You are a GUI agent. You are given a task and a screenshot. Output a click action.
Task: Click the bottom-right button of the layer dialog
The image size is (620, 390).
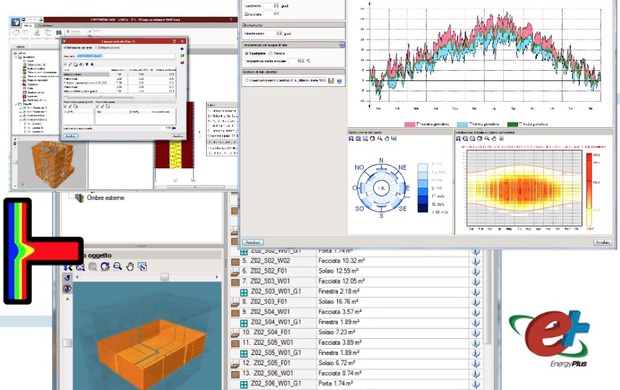tap(178, 136)
